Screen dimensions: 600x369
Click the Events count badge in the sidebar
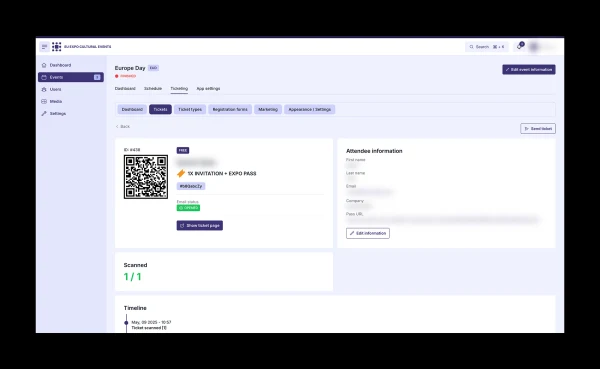97,77
